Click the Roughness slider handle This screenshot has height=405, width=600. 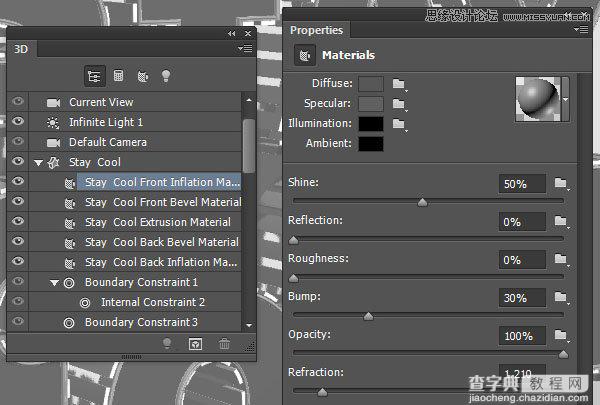[293, 278]
